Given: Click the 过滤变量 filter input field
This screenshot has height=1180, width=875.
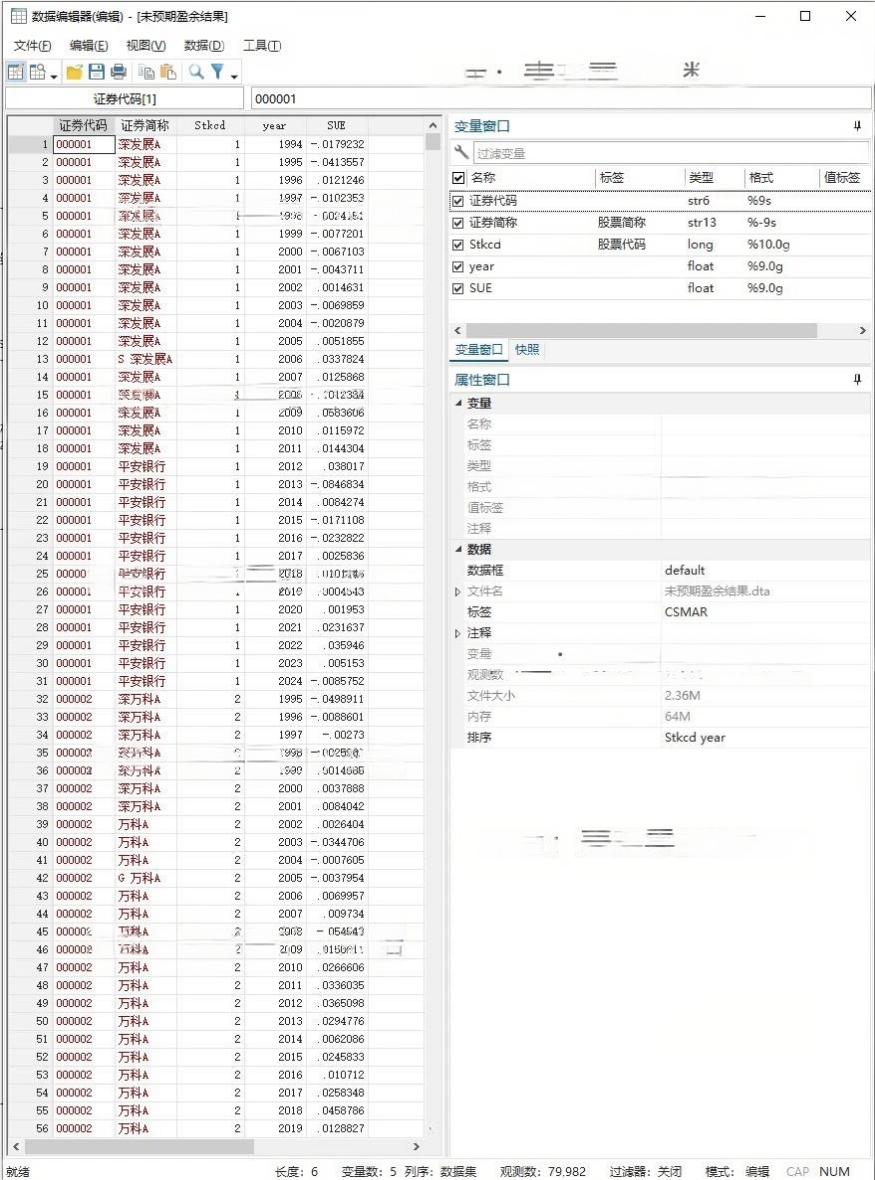Looking at the screenshot, I should click(x=668, y=153).
